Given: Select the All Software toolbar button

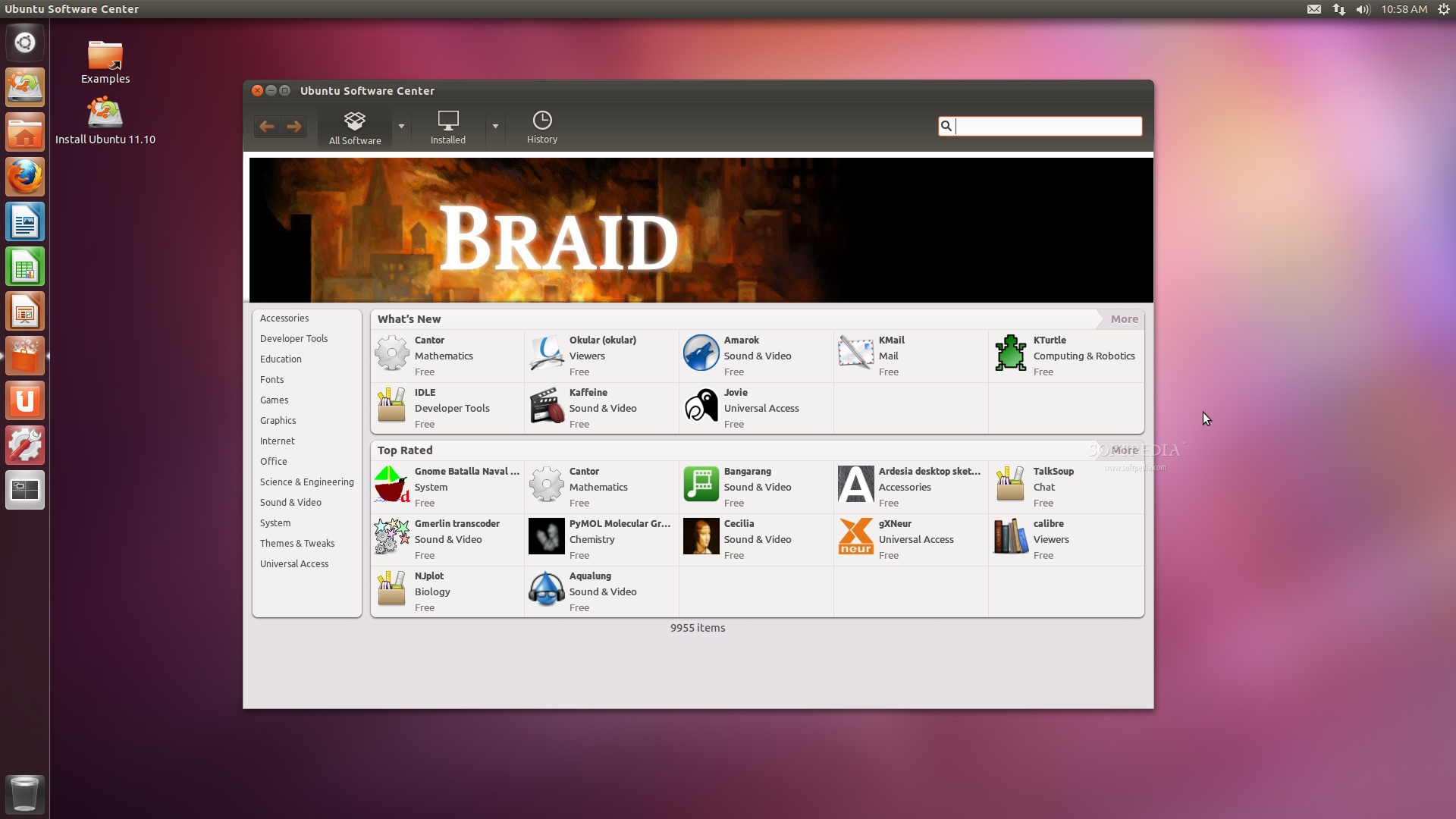Looking at the screenshot, I should pyautogui.click(x=355, y=127).
